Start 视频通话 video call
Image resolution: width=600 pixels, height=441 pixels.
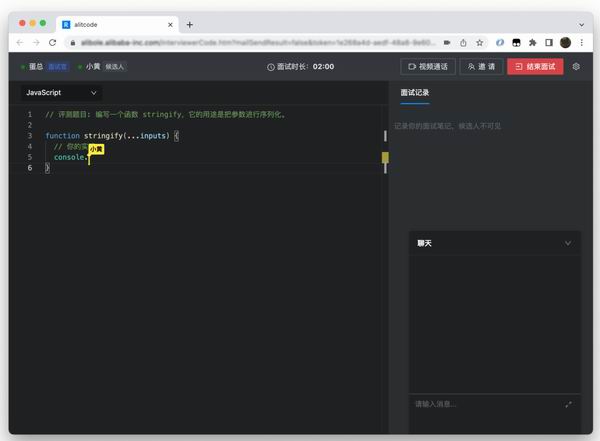pyautogui.click(x=428, y=67)
